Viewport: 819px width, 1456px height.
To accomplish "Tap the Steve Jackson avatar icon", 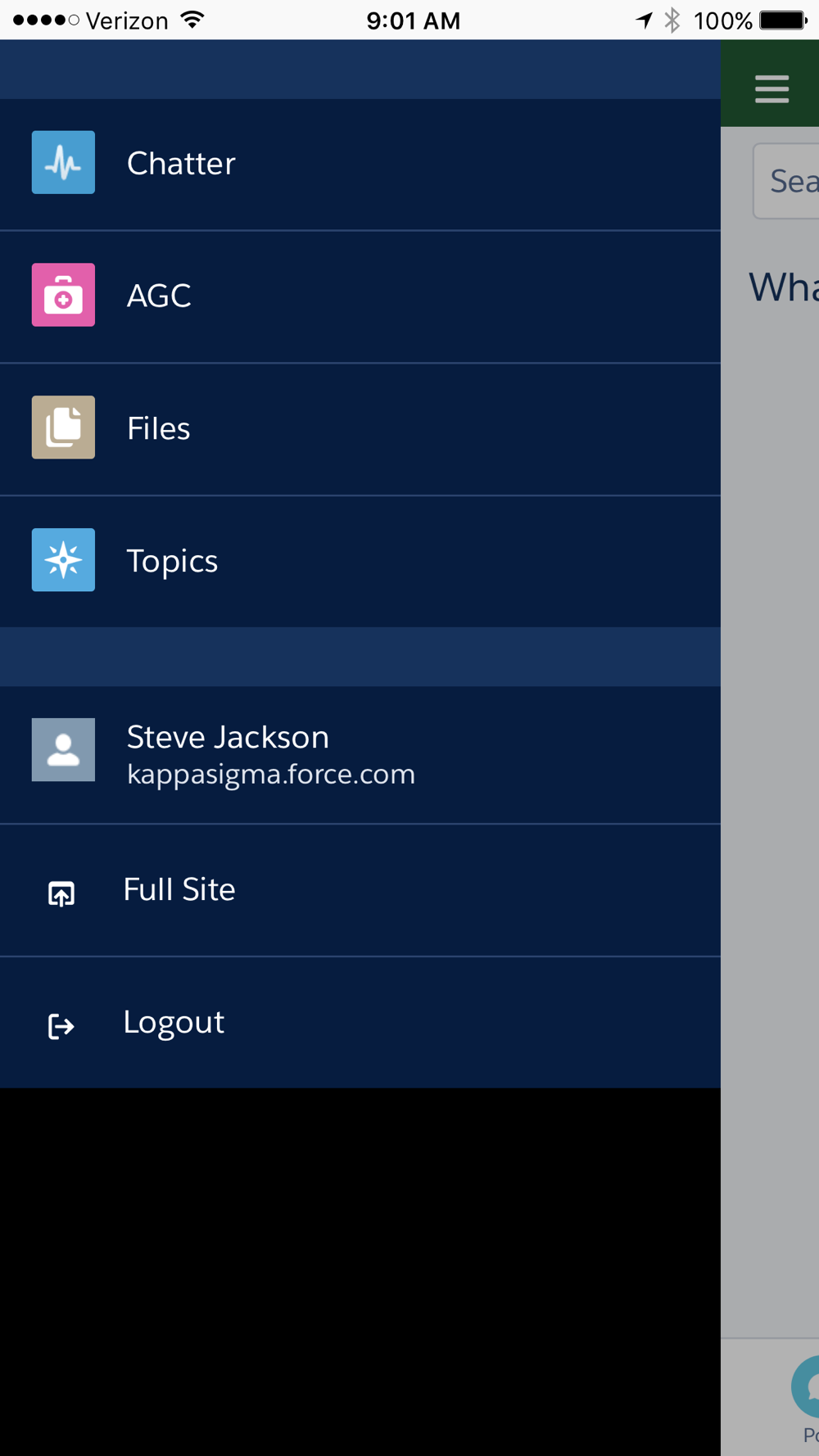I will point(63,750).
